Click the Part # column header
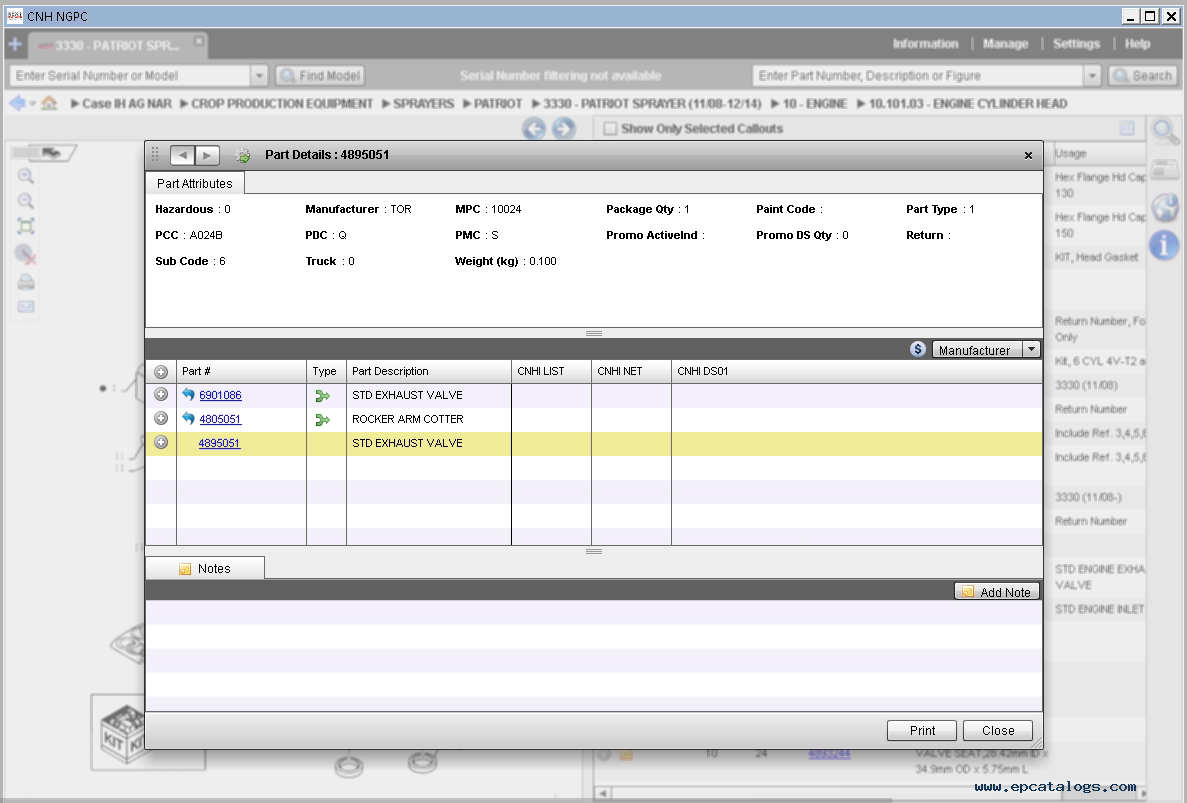Screen dimensions: 1187x803 (x=241, y=372)
